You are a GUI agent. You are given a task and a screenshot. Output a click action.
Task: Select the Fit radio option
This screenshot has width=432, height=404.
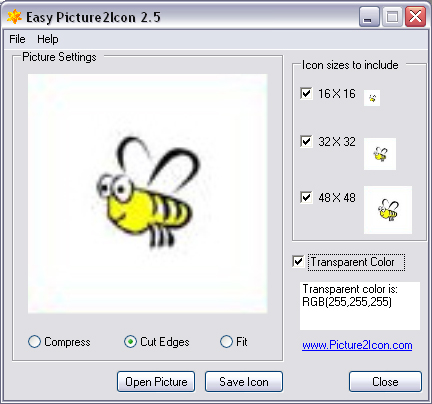pyautogui.click(x=226, y=342)
